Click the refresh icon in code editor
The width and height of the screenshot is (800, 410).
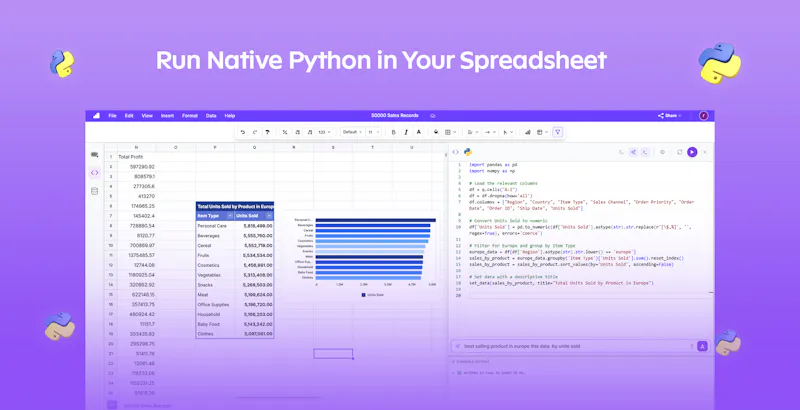pyautogui.click(x=680, y=152)
